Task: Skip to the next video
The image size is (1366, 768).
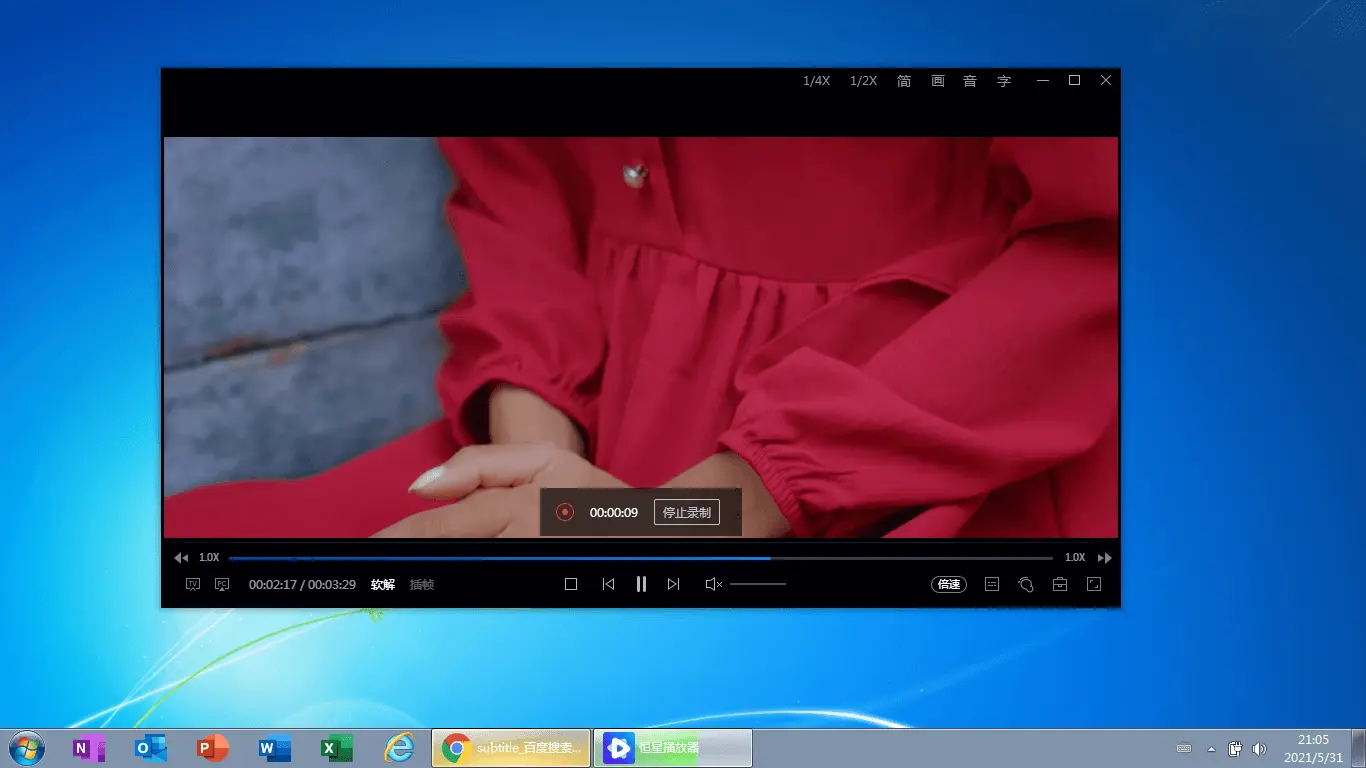Action: point(674,584)
